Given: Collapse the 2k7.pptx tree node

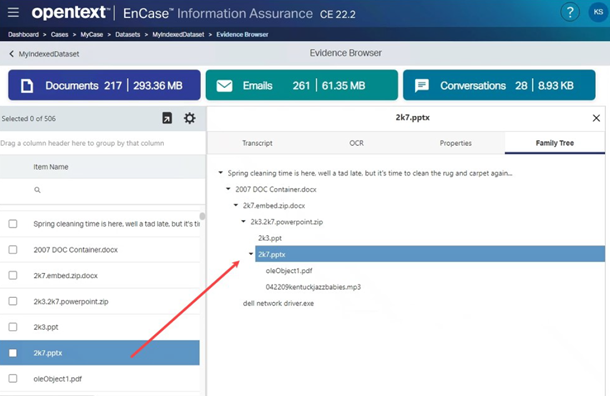Looking at the screenshot, I should click(x=251, y=254).
